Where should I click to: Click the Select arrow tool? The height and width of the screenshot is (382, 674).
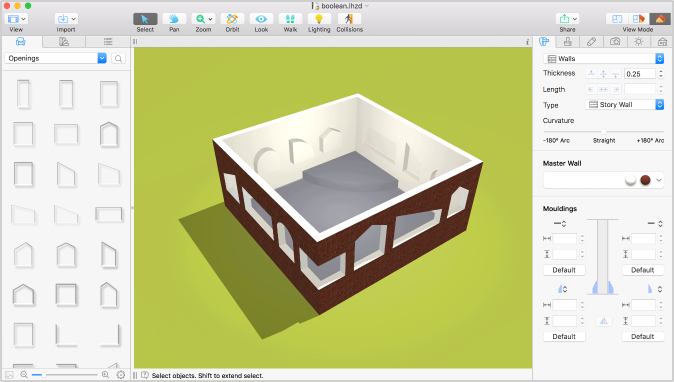coord(145,19)
